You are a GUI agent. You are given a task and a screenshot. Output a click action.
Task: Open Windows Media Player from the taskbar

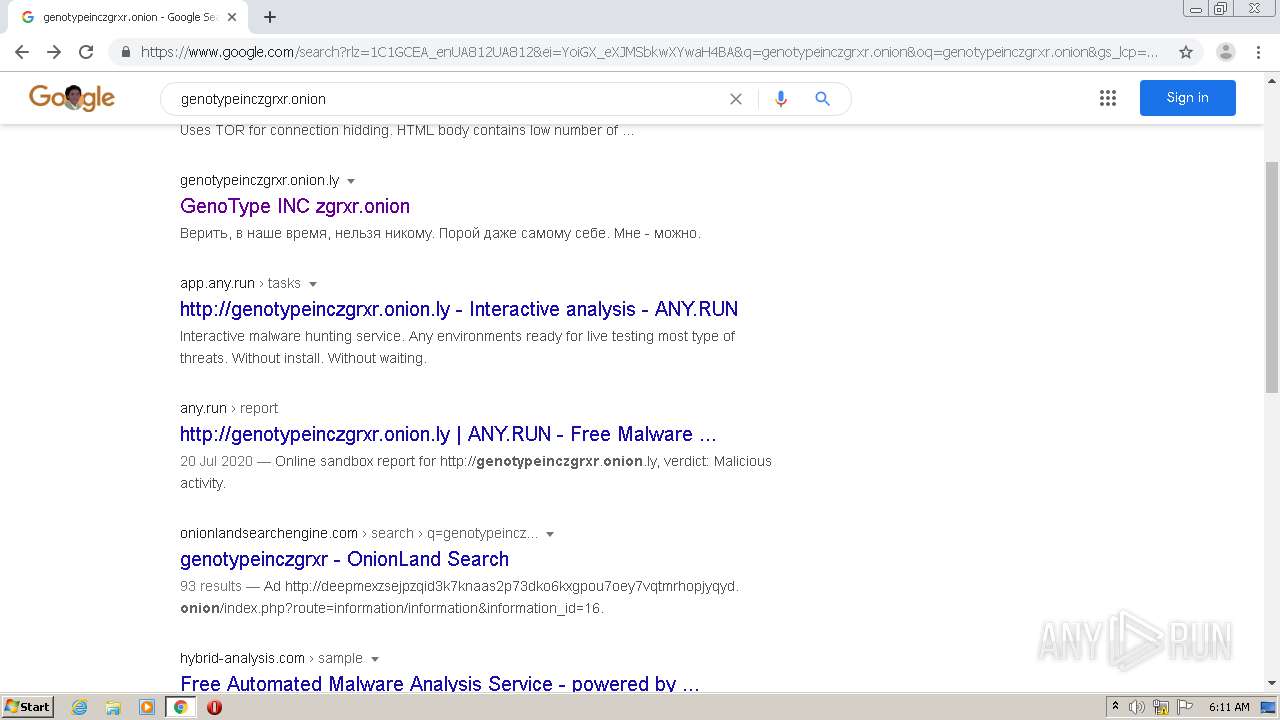pos(147,707)
